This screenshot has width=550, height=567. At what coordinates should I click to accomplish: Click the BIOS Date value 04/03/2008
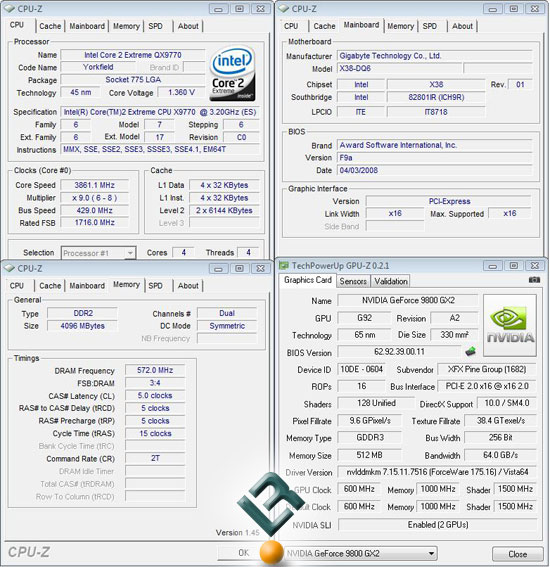point(434,170)
